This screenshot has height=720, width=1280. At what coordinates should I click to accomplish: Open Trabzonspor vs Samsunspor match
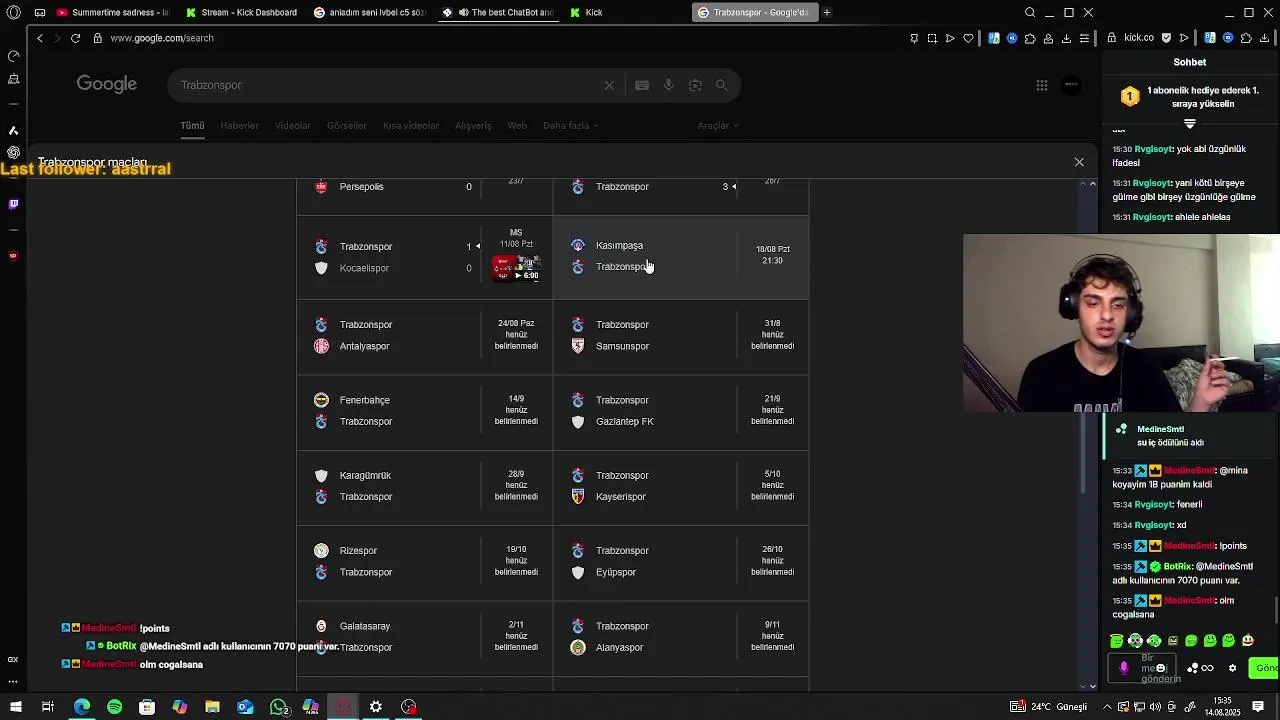[680, 336]
